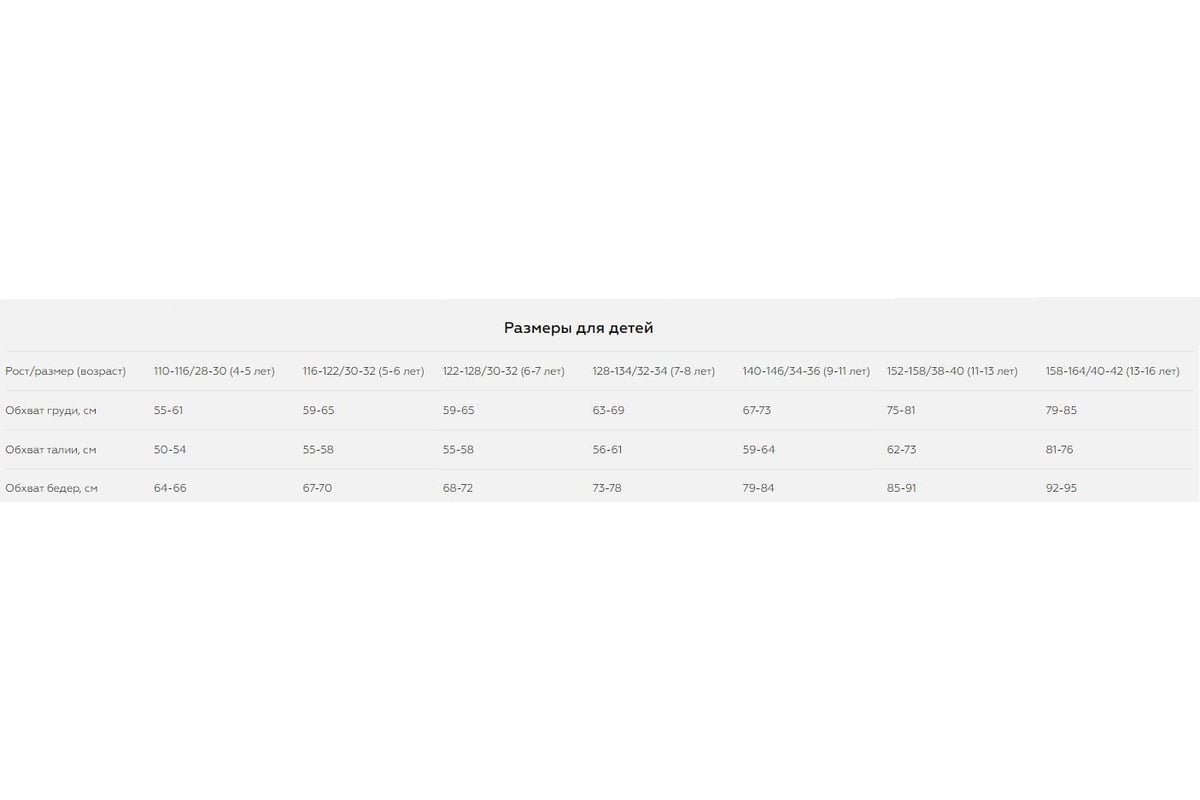This screenshot has height=800, width=1200.
Task: Click waist value 50-54
Action: (170, 450)
